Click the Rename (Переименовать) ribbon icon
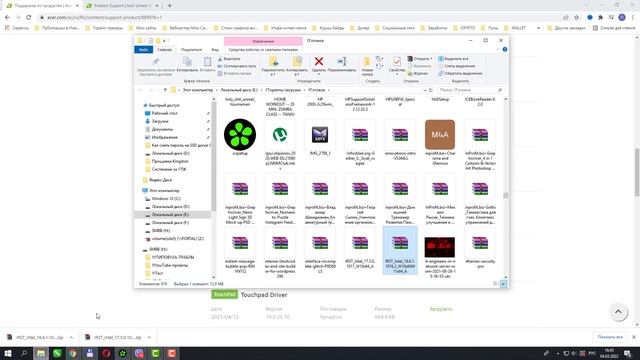Viewport: 640px width, 360px height. (342, 62)
